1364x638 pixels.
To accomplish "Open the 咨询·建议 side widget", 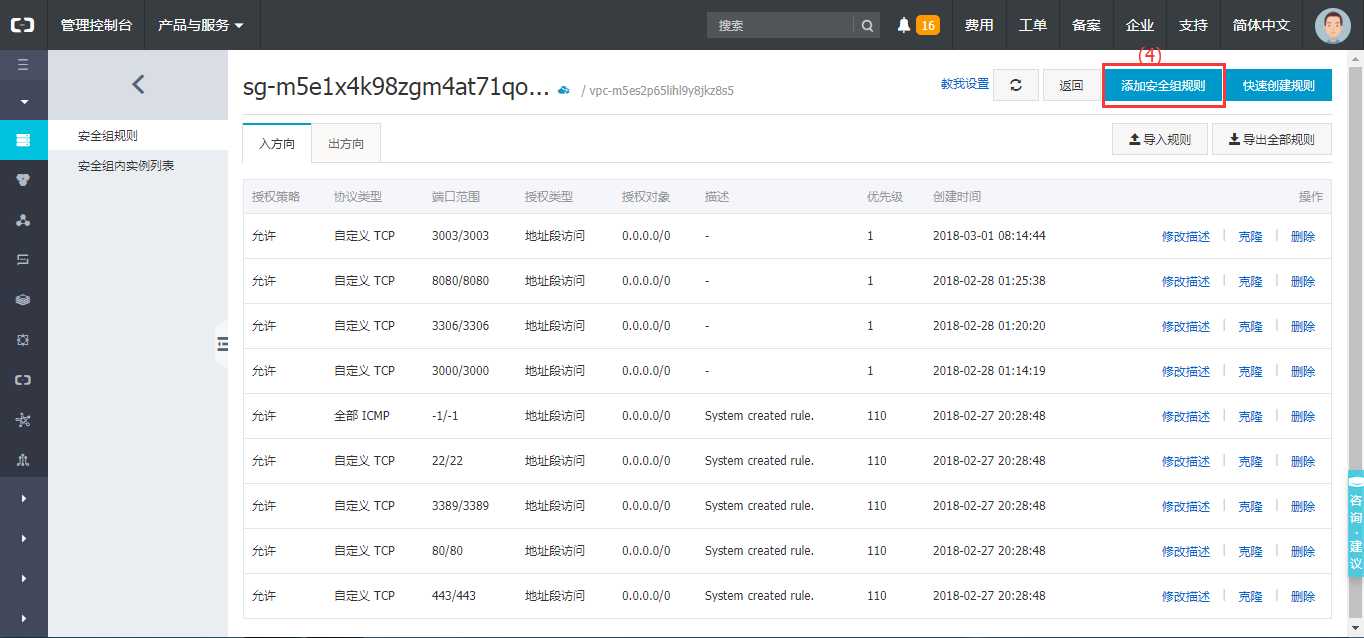I will pos(1356,525).
